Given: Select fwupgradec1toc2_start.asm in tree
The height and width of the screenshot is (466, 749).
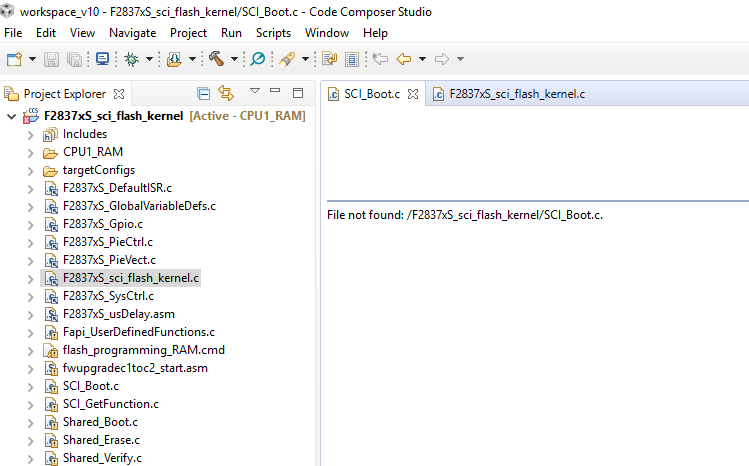Looking at the screenshot, I should pos(135,368).
